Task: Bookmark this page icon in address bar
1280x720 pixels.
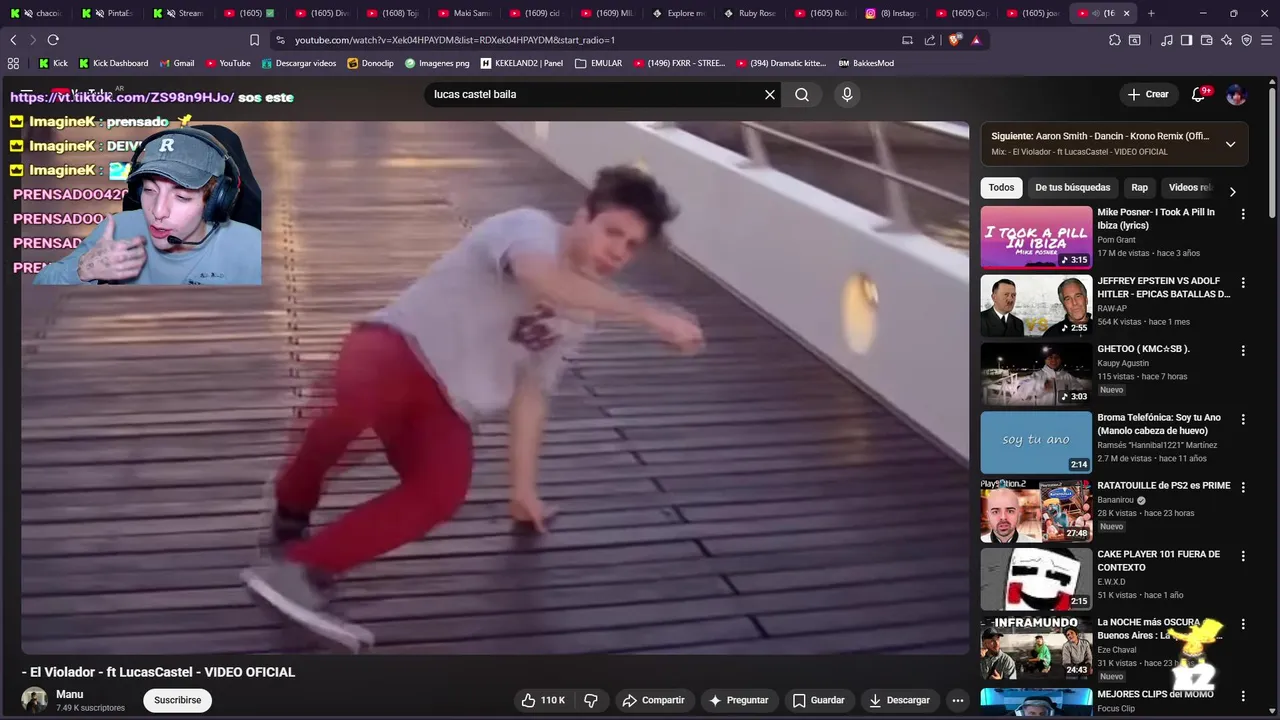Action: pos(254,40)
